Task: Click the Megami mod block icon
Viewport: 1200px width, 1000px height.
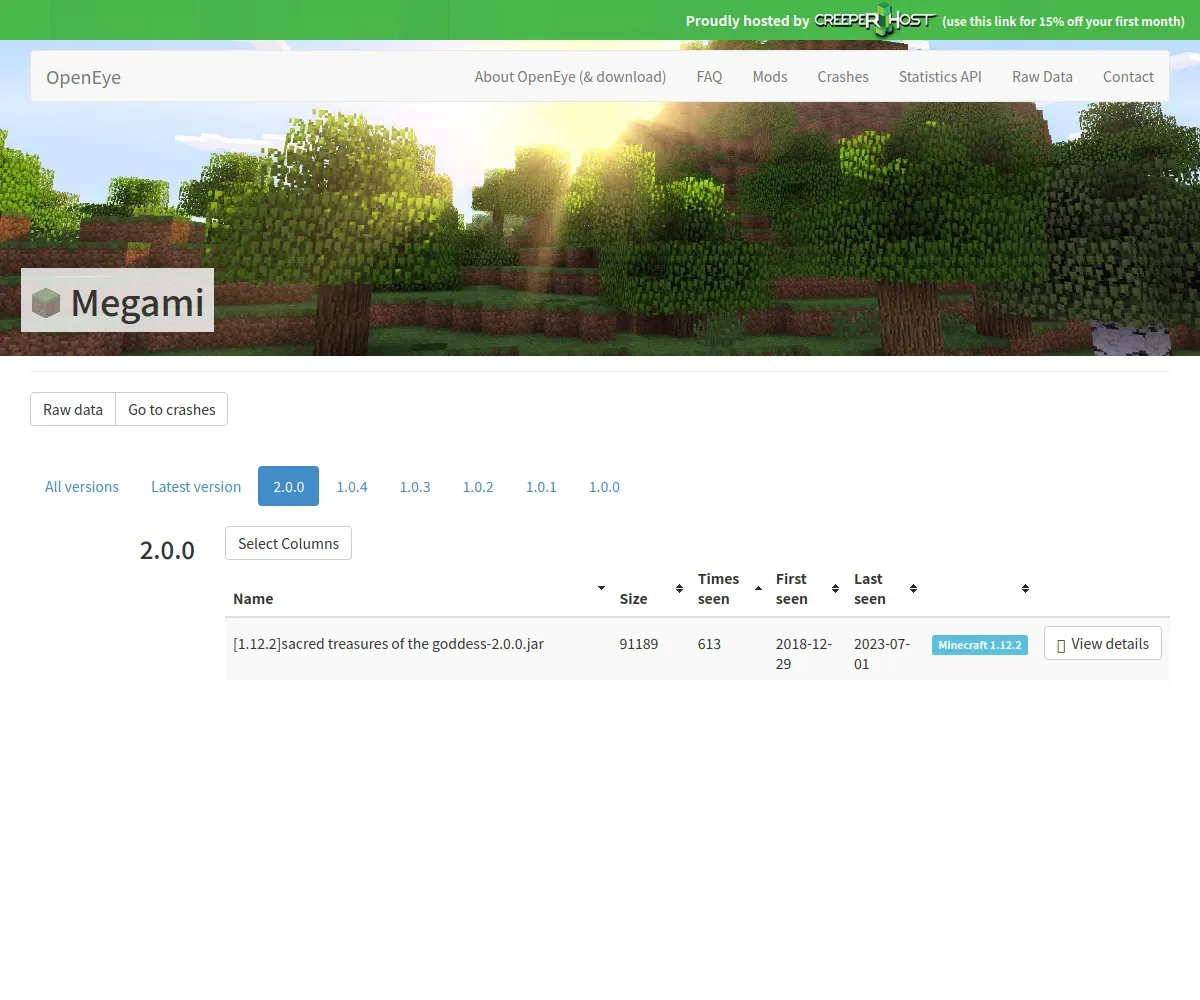Action: (x=46, y=302)
